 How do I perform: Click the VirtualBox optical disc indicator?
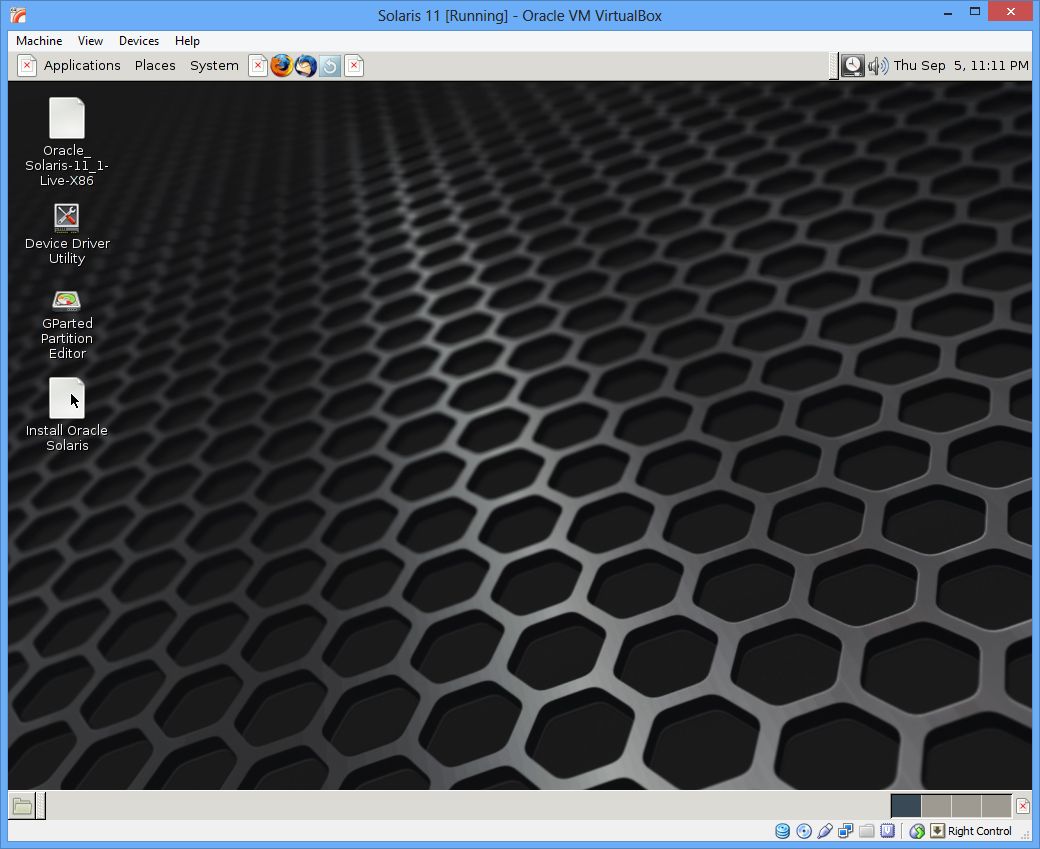click(804, 831)
